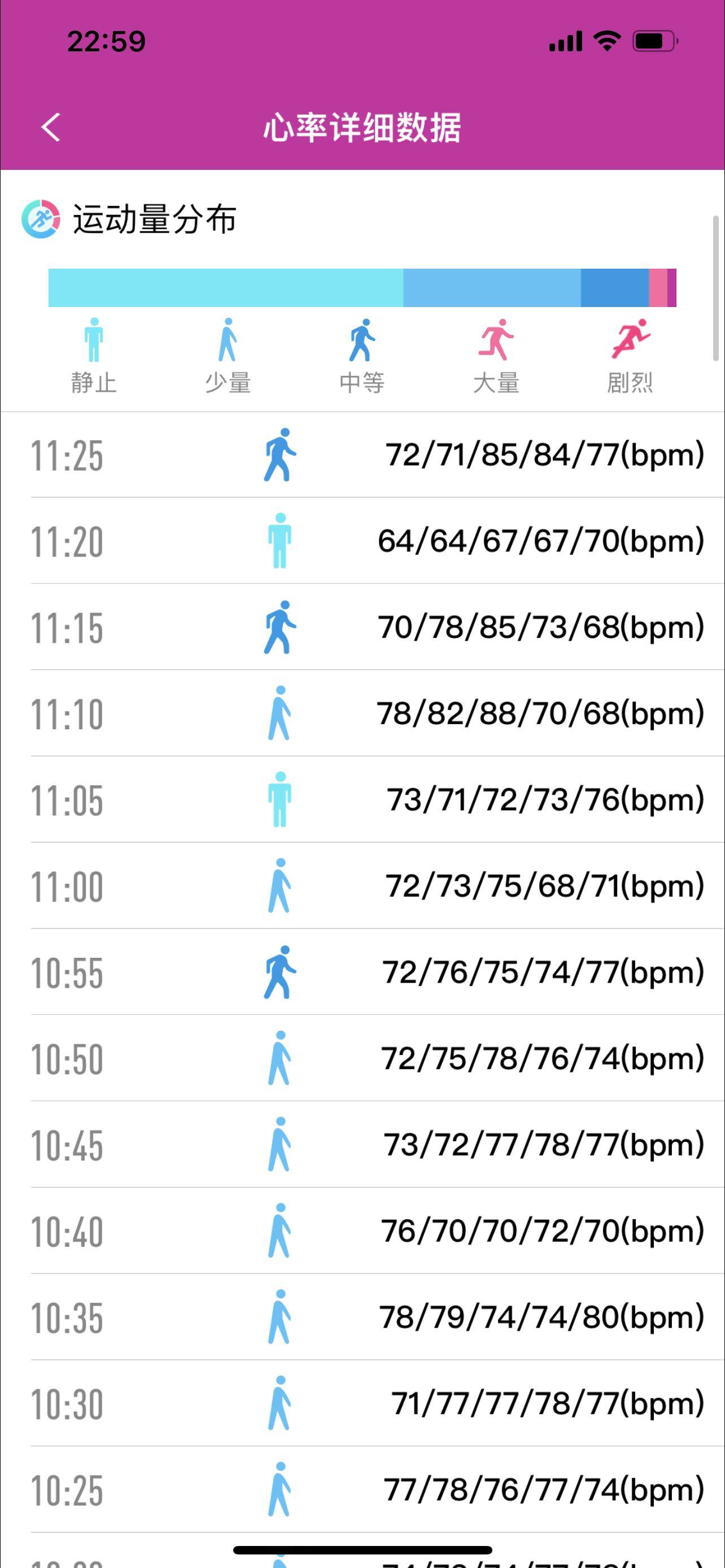Click the exercise distribution donut icon
The image size is (725, 1568).
pos(41,218)
